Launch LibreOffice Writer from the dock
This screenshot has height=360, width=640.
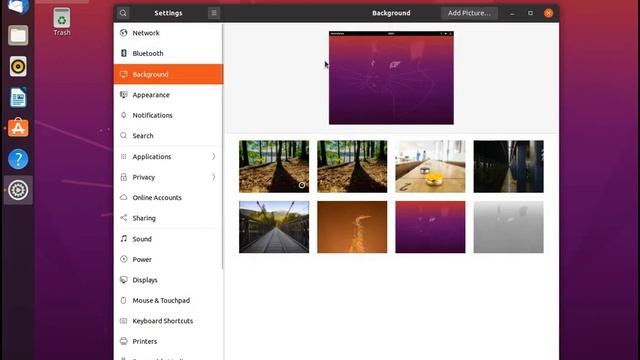(x=18, y=97)
